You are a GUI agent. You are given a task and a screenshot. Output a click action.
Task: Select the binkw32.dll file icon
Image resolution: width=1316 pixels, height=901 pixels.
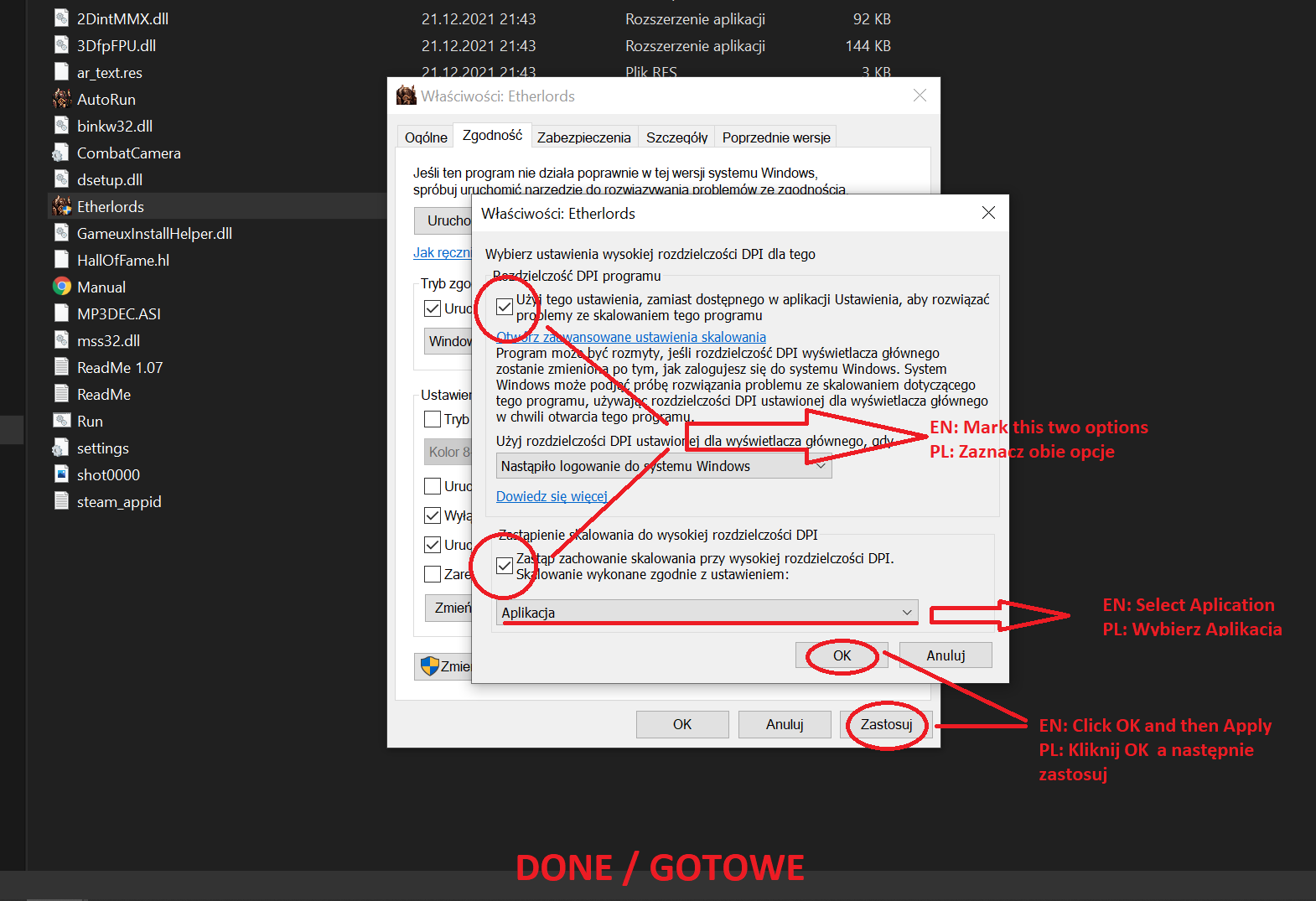(x=61, y=126)
